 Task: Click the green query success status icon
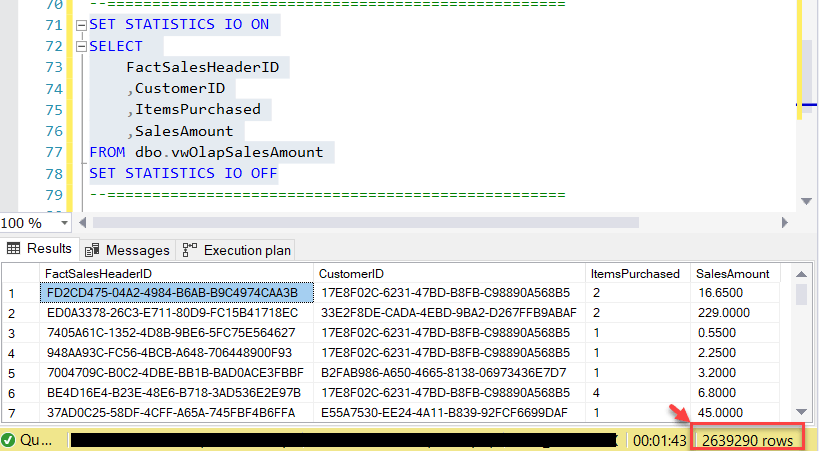[x=8, y=440]
